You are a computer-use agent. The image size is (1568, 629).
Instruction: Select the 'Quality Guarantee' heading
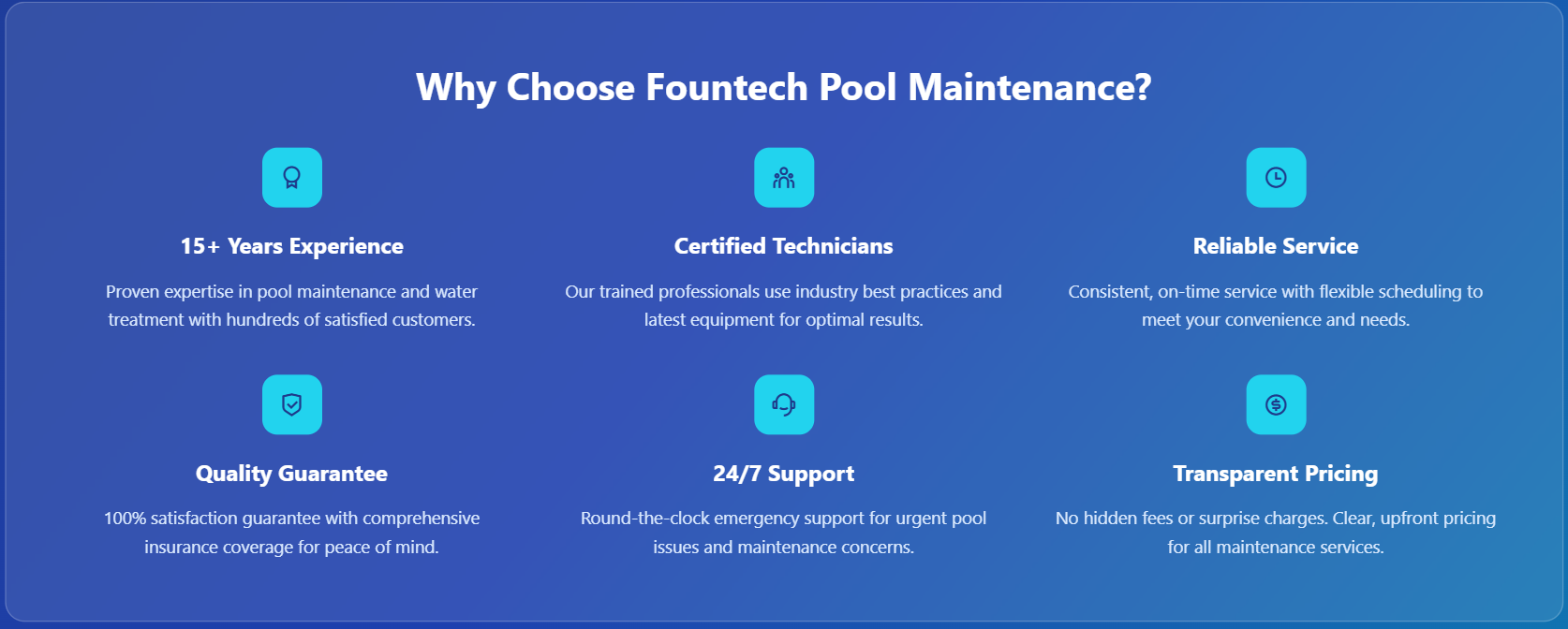tap(292, 474)
